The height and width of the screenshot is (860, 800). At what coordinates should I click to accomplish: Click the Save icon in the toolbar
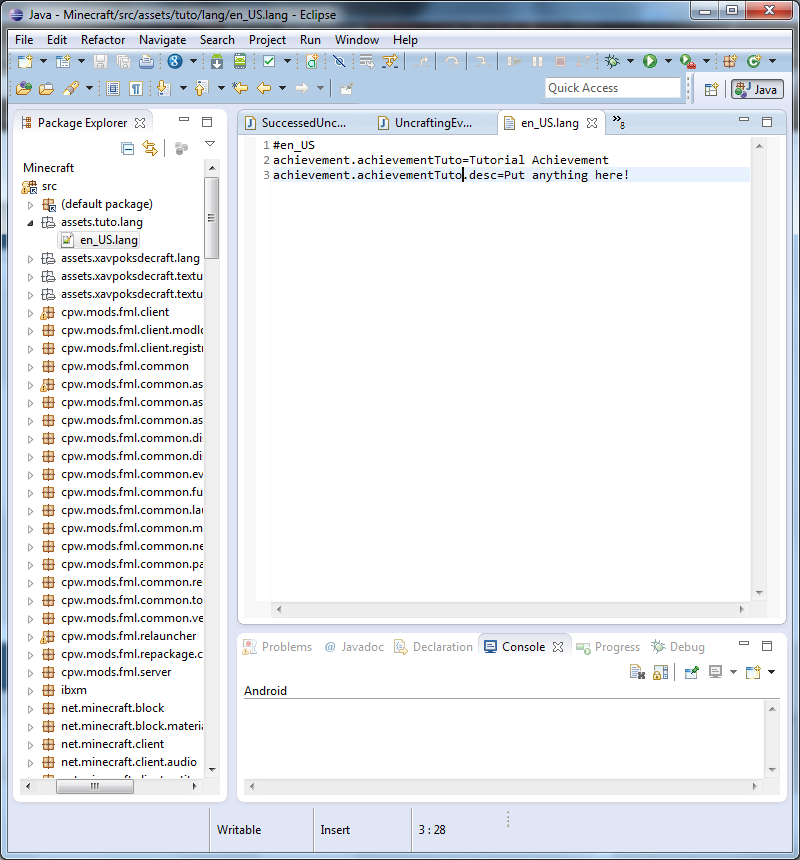pyautogui.click(x=100, y=62)
